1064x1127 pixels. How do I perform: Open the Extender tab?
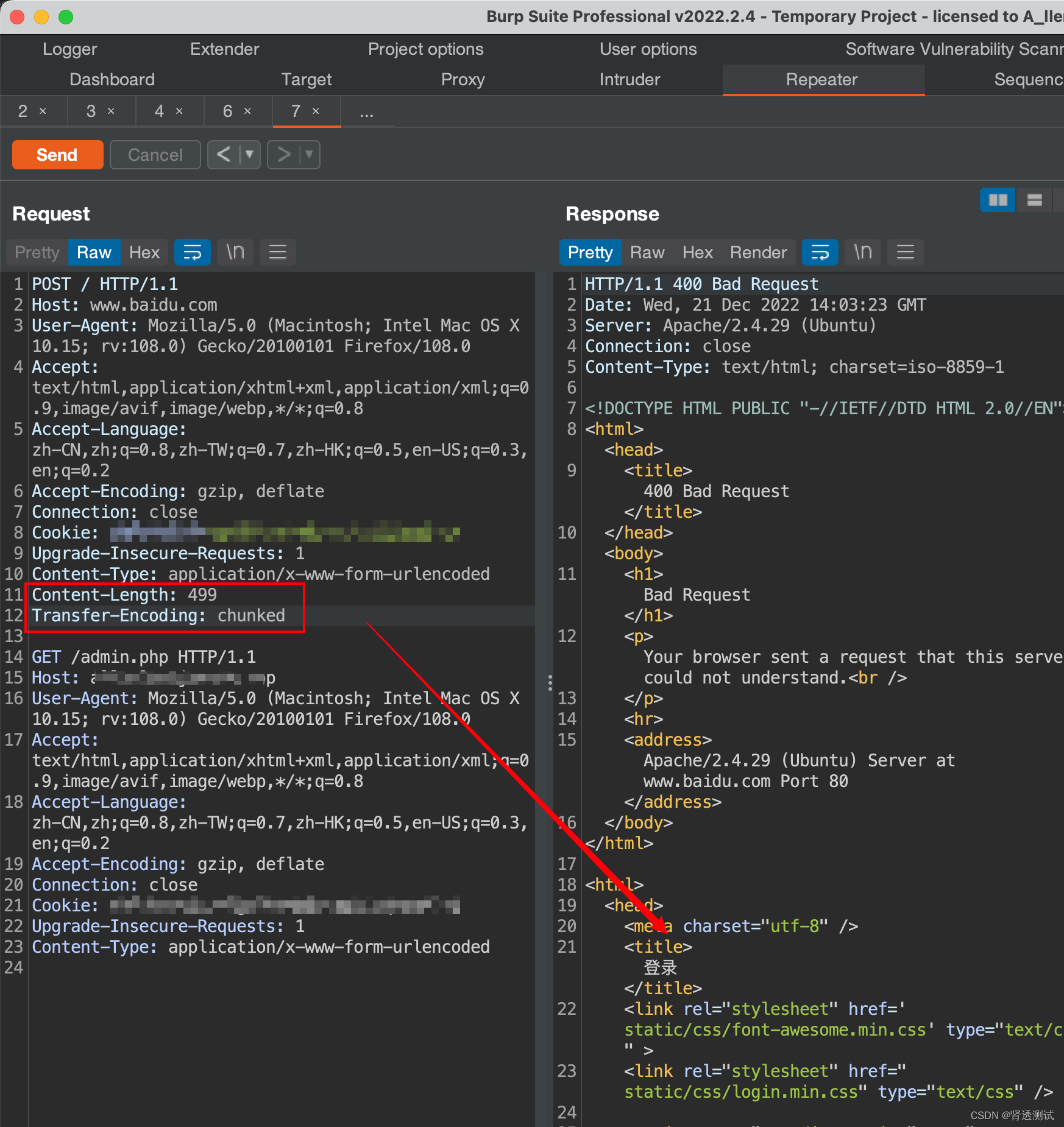(x=224, y=49)
